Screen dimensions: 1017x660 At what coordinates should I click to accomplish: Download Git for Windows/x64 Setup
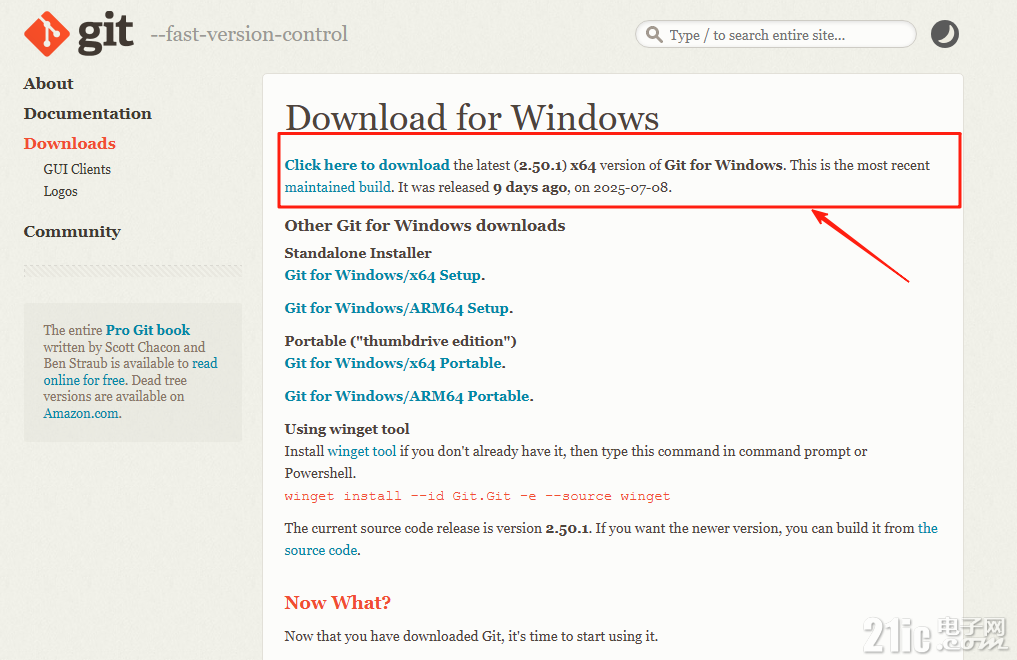point(383,275)
